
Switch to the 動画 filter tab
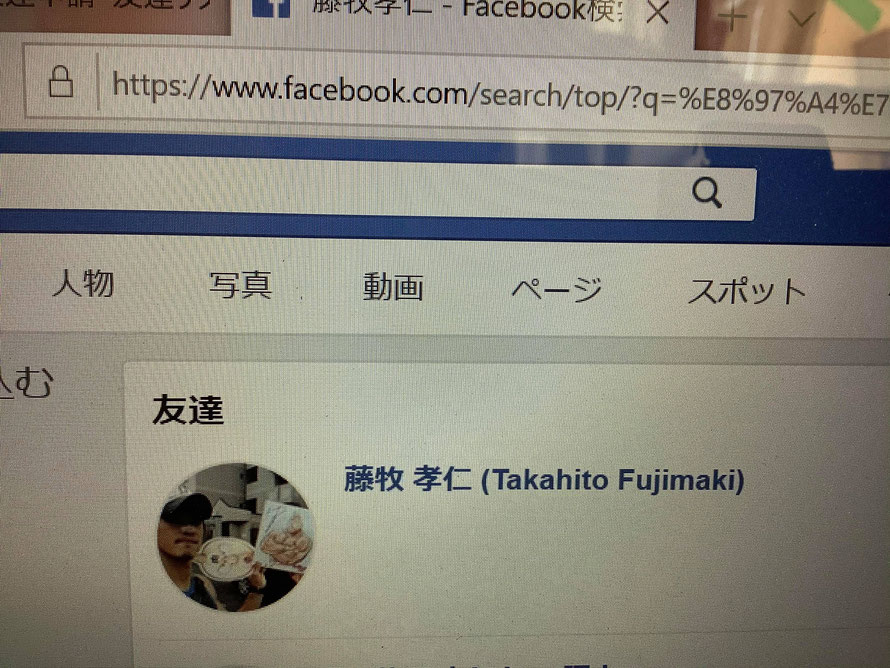pos(393,287)
